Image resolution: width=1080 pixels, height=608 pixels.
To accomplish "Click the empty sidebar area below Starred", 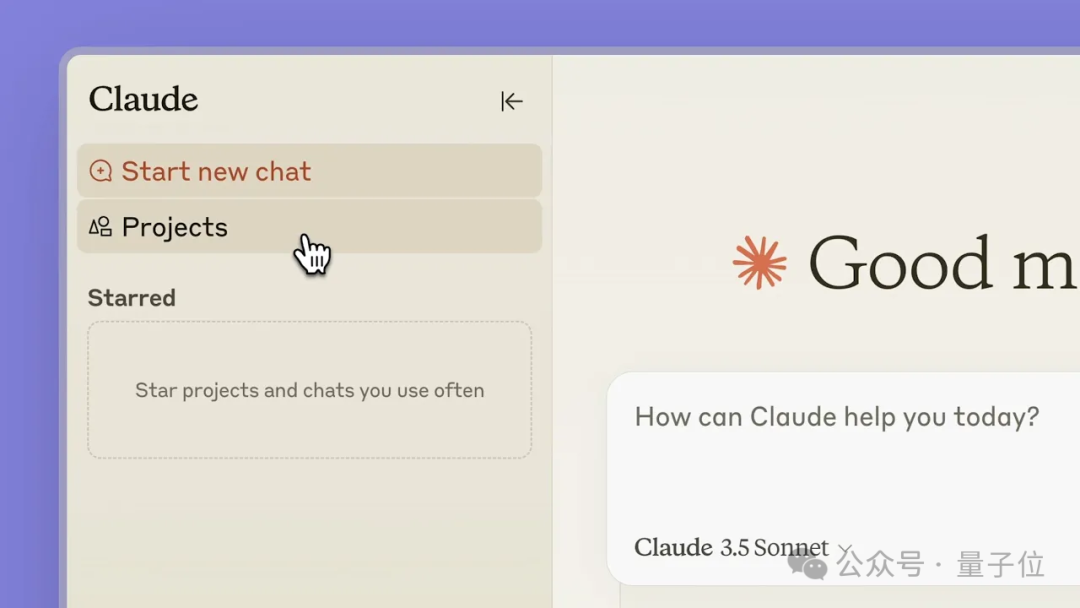I will click(x=309, y=530).
